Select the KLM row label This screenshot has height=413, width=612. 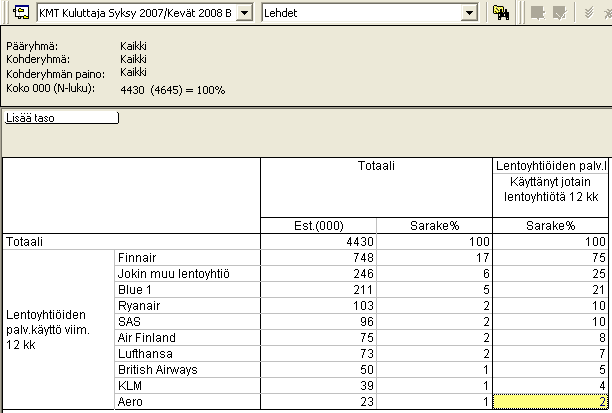tap(187, 386)
